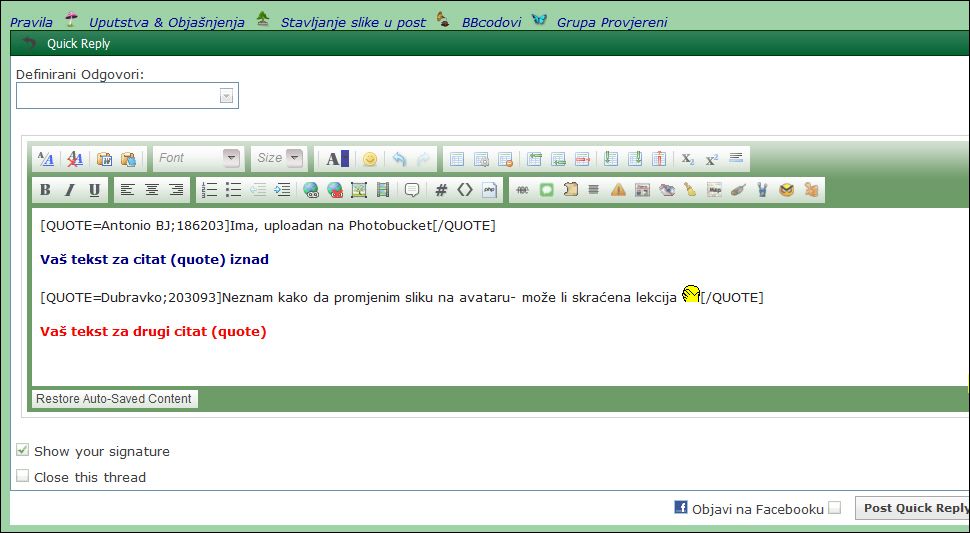Wrap selection in Quote tags

point(412,190)
